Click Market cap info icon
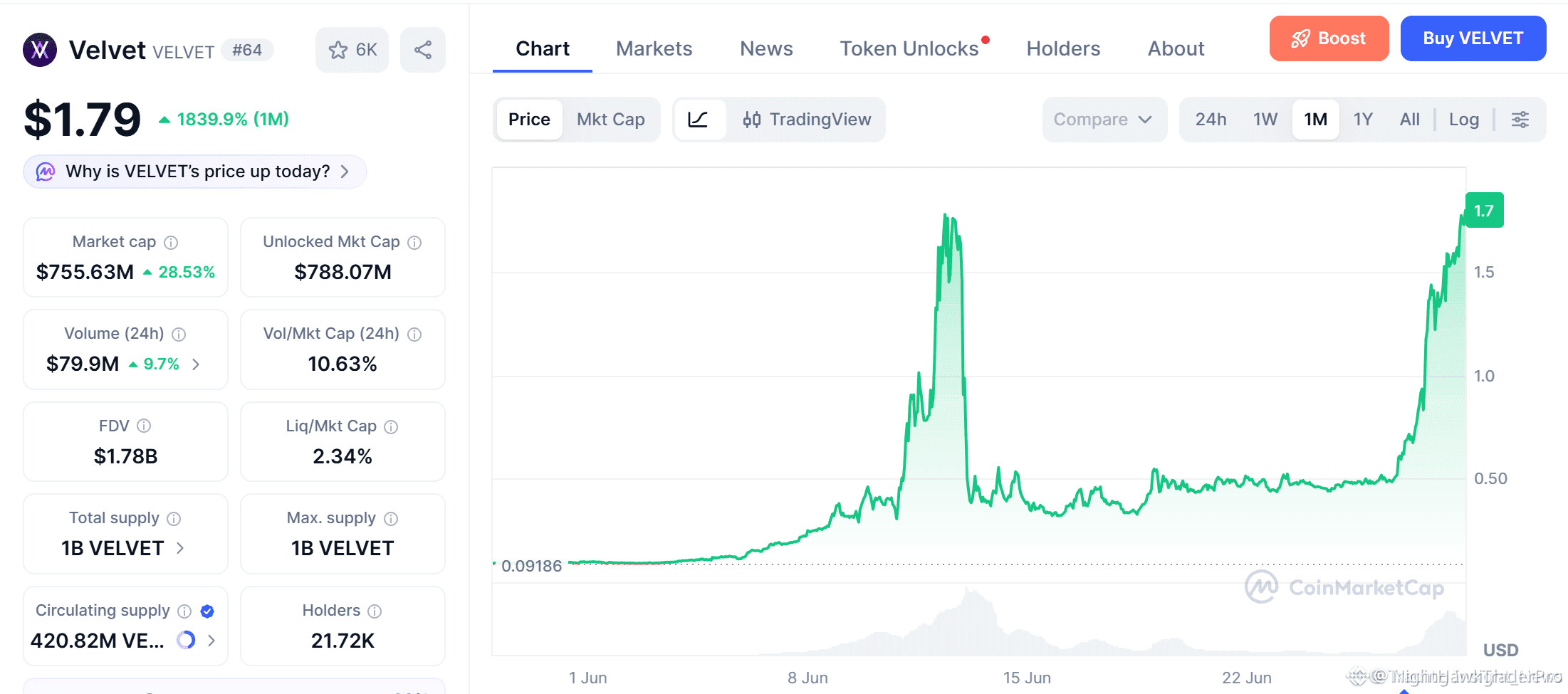The height and width of the screenshot is (694, 1568). click(171, 243)
